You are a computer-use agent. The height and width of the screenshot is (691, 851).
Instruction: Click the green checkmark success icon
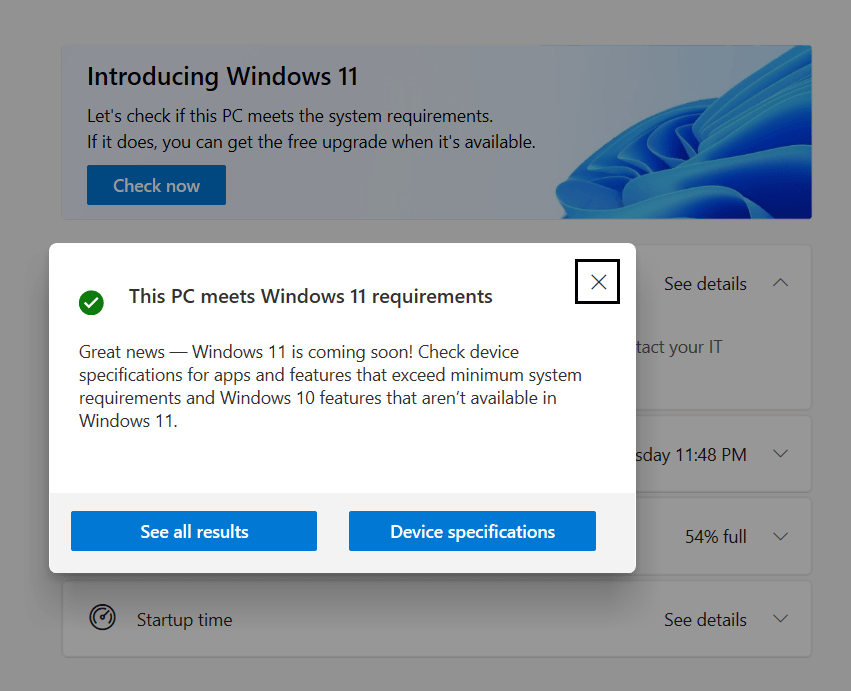click(x=91, y=303)
